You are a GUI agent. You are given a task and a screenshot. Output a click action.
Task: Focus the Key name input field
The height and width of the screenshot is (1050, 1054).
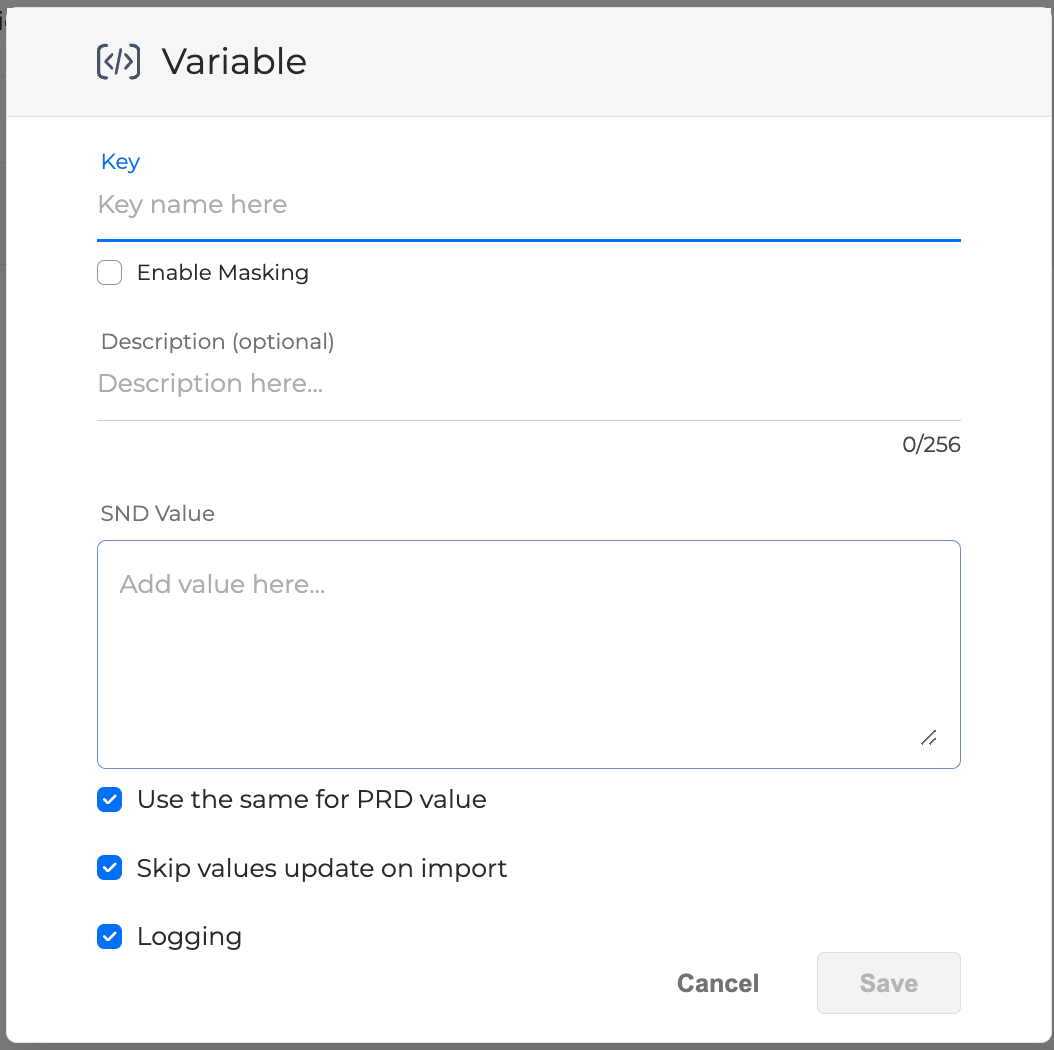[528, 205]
